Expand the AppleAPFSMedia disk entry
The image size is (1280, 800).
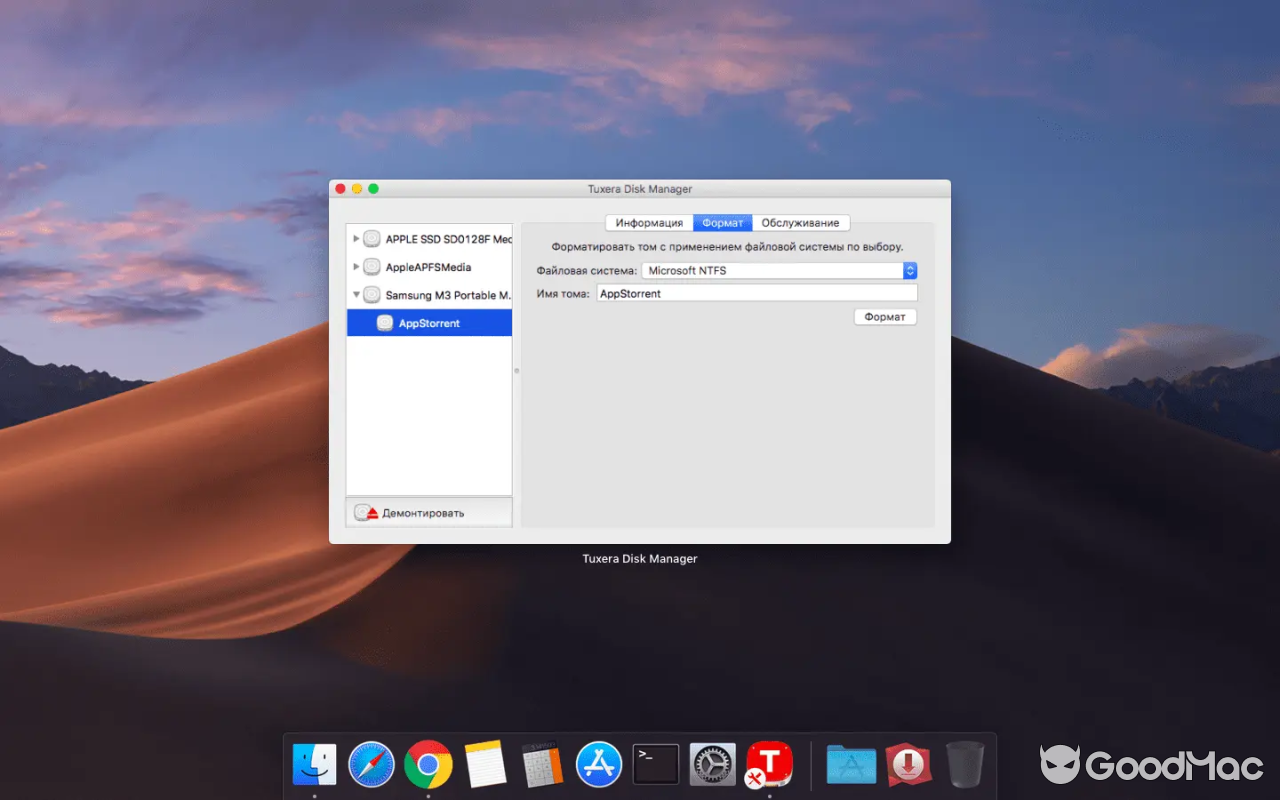(356, 266)
